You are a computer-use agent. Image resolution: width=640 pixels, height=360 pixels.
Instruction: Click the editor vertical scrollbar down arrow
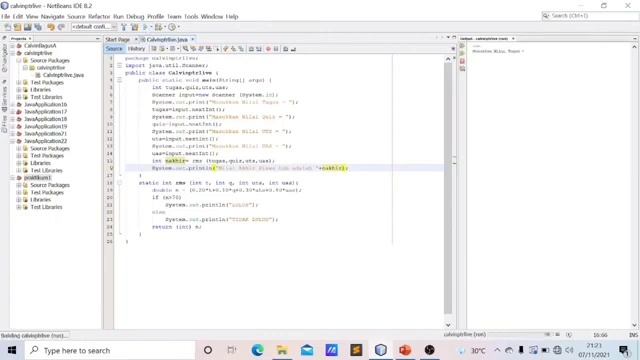(x=448, y=325)
